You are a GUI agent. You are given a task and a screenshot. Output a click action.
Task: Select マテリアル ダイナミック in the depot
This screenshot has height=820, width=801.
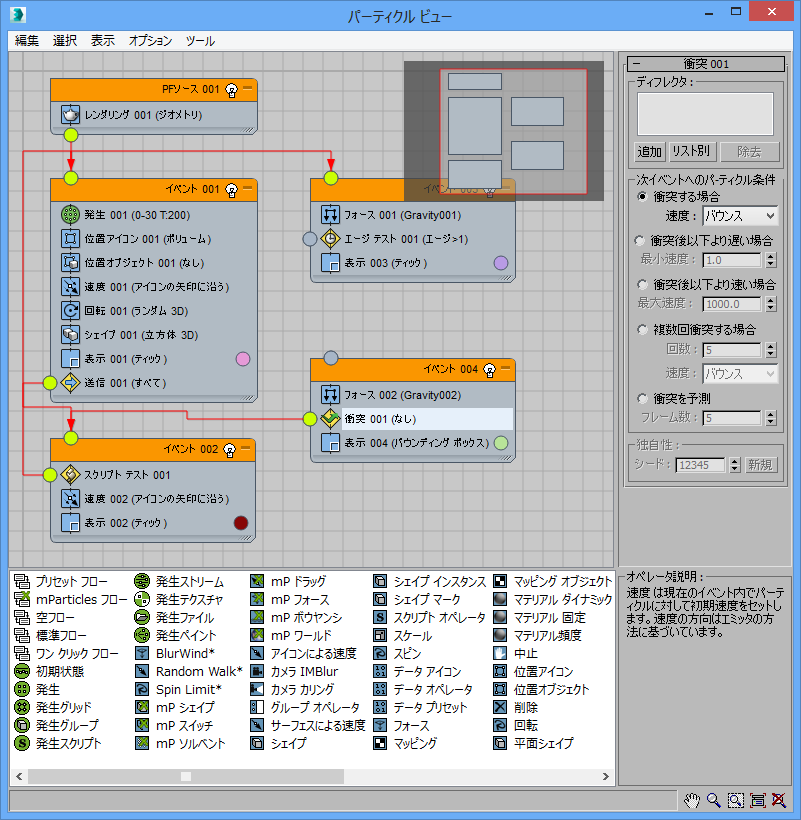pyautogui.click(x=553, y=599)
